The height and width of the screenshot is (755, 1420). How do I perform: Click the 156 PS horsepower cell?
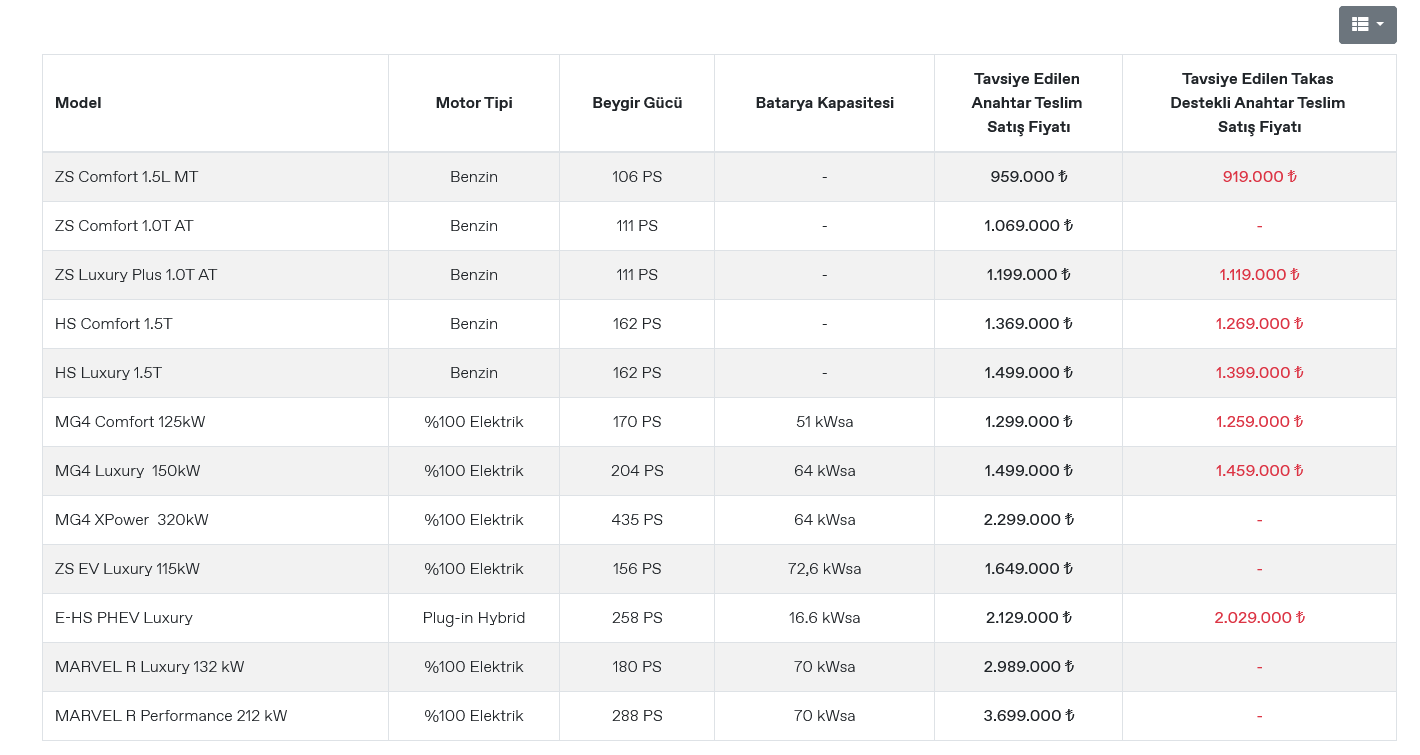tap(637, 569)
